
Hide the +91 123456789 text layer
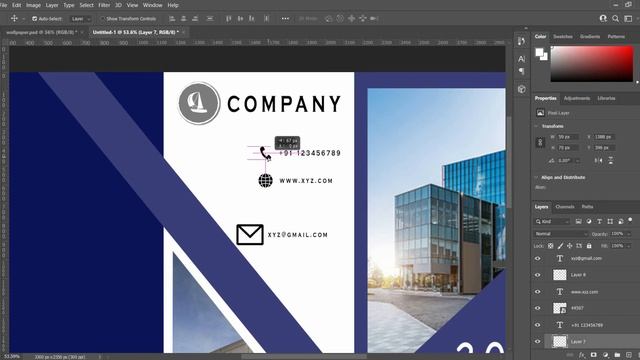[538, 325]
